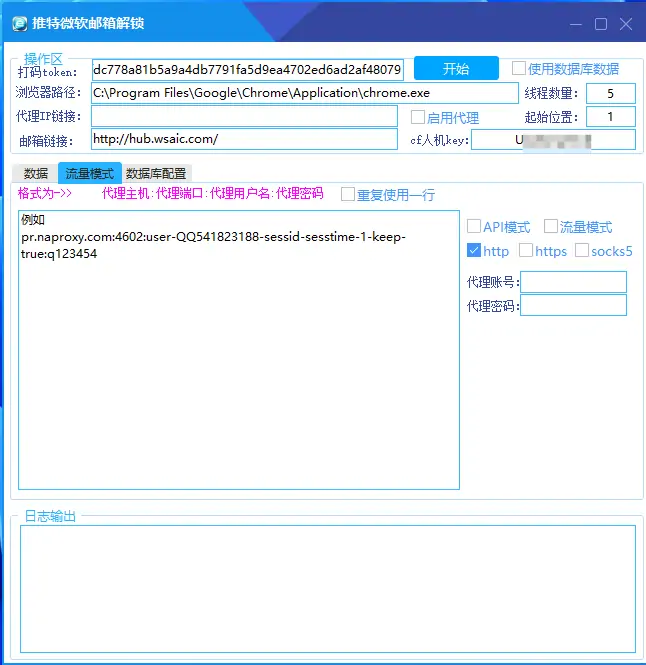The width and height of the screenshot is (646, 665).
Task: Minimize the 推特微软邮箱解锁 window
Action: pos(576,24)
